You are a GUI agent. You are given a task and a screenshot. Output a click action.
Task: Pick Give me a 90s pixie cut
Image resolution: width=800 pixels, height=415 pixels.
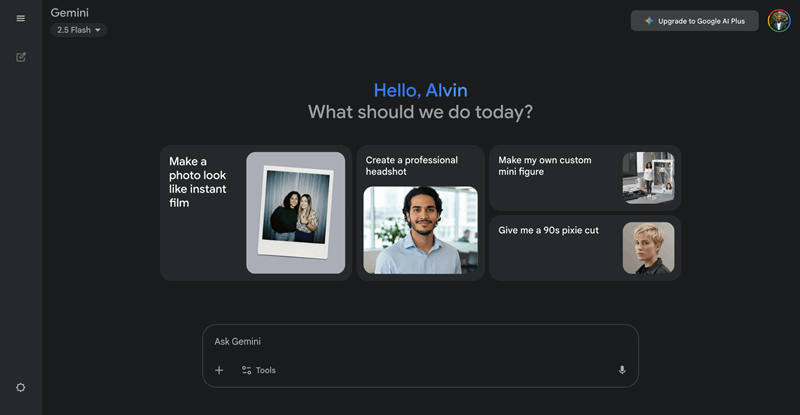point(549,230)
